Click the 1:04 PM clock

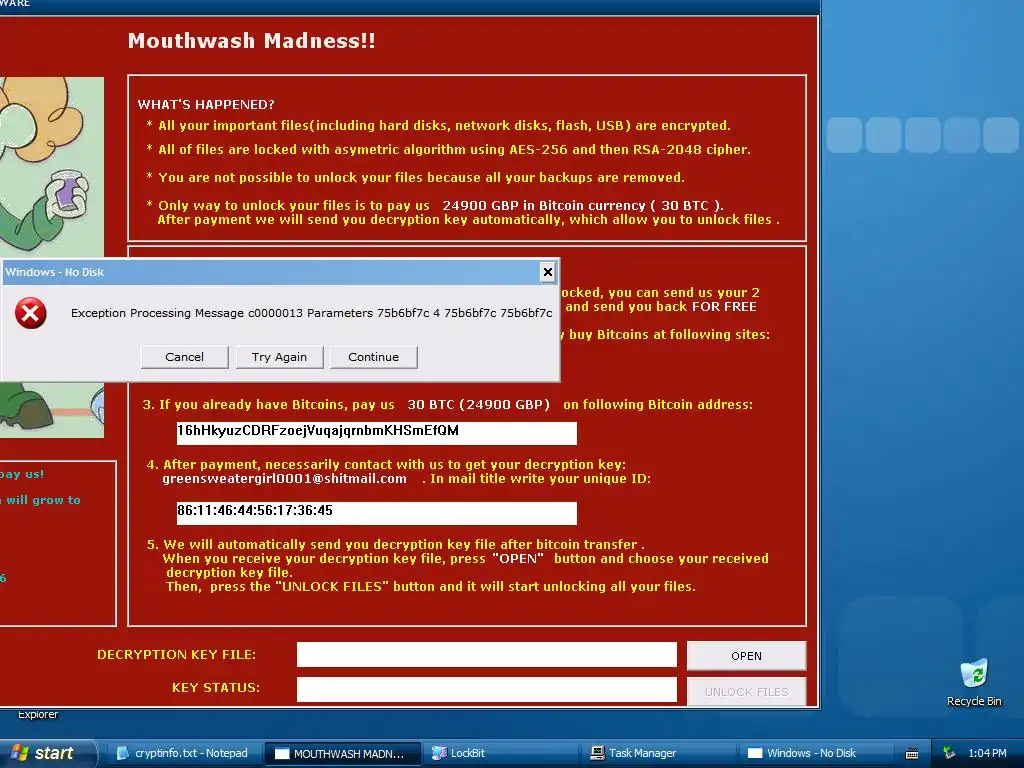point(987,753)
